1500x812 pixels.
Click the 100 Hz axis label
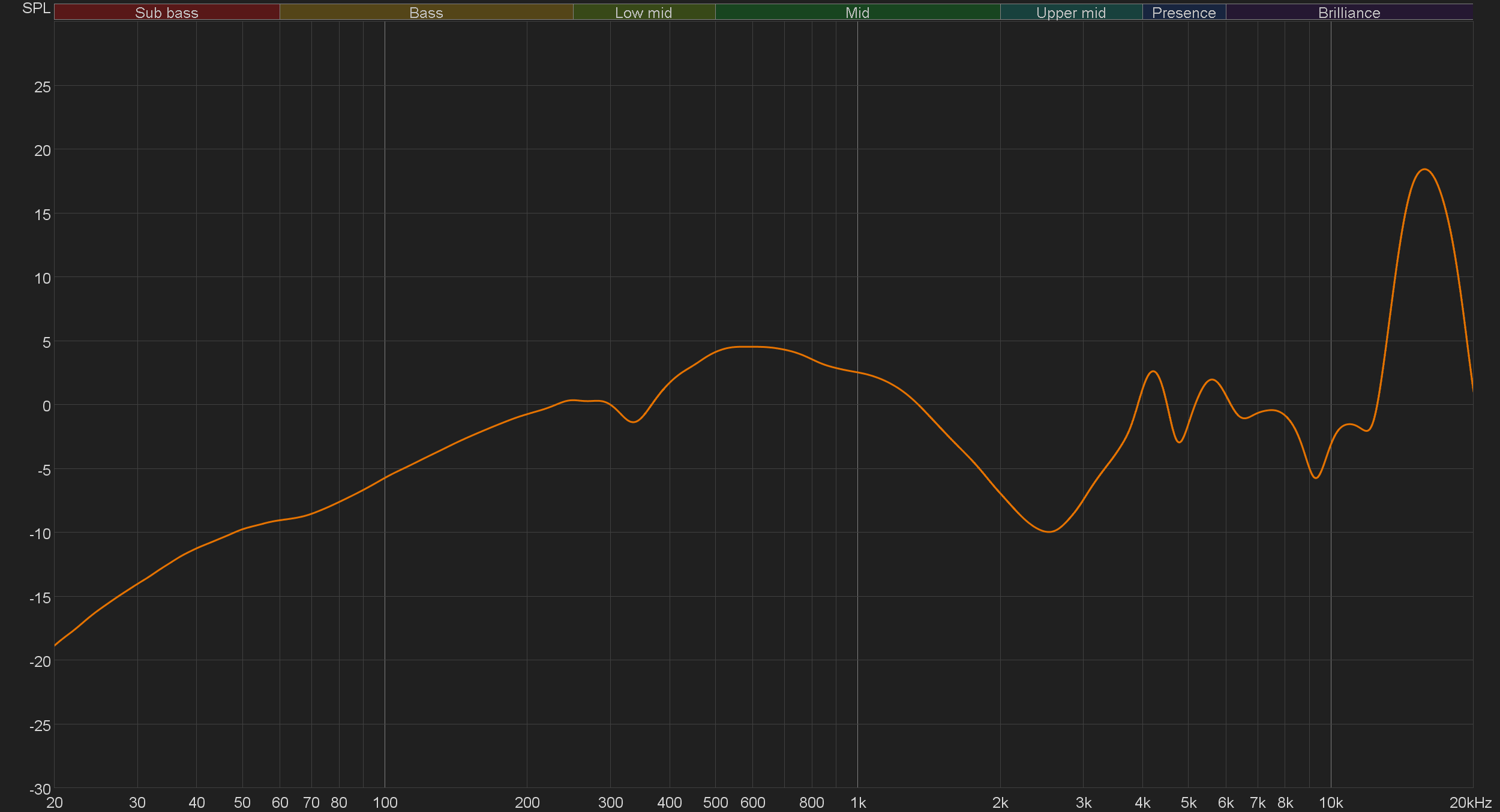[x=385, y=802]
